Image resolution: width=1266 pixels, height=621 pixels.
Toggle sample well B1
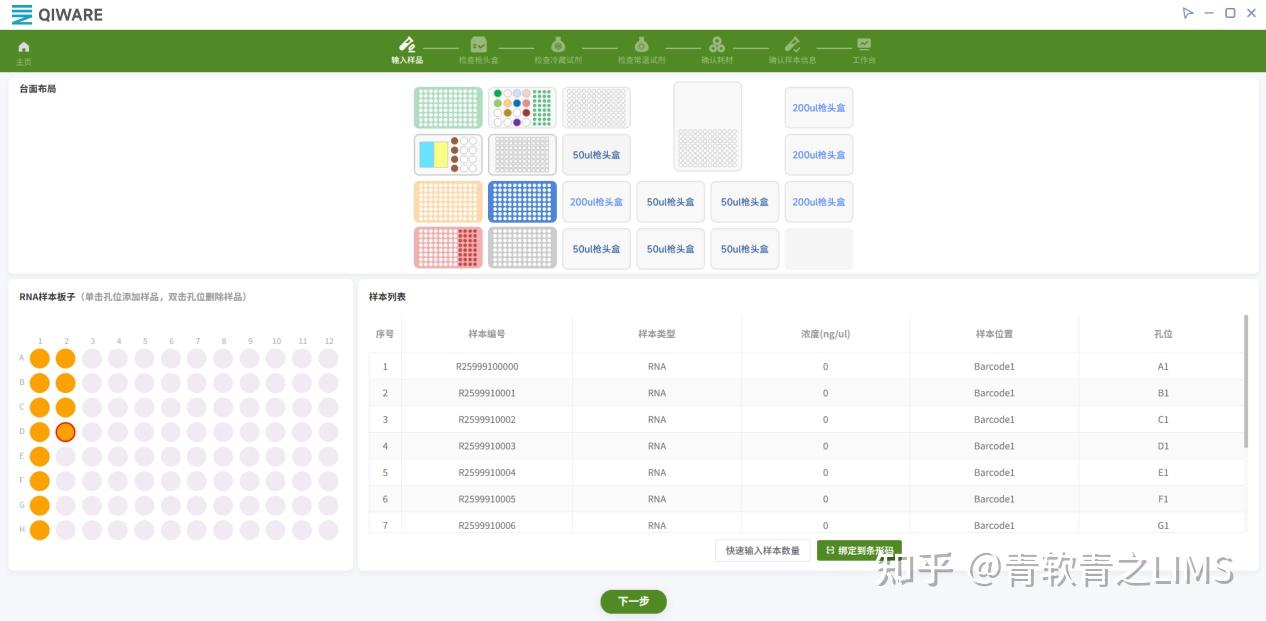[40, 383]
